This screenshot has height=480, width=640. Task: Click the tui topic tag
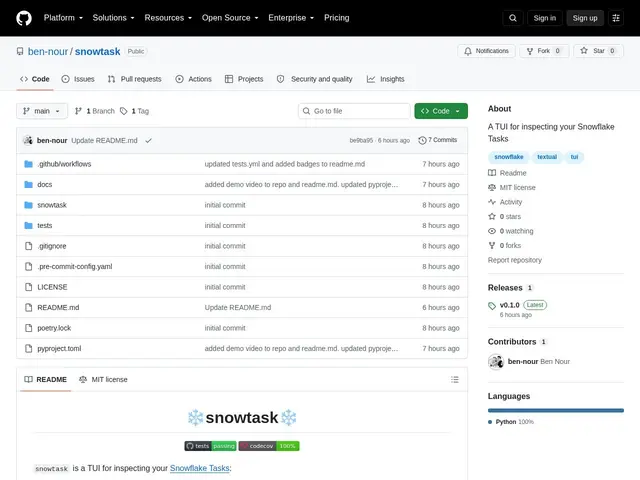click(x=574, y=157)
